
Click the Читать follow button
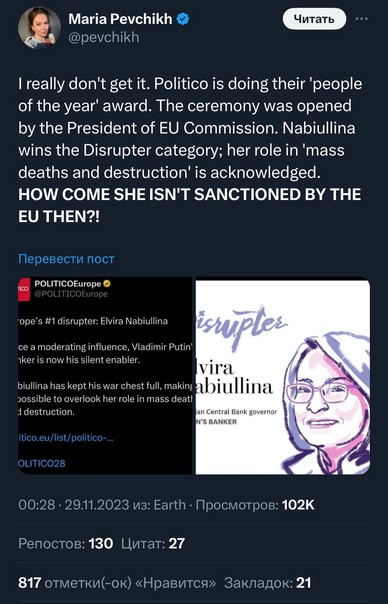[314, 19]
